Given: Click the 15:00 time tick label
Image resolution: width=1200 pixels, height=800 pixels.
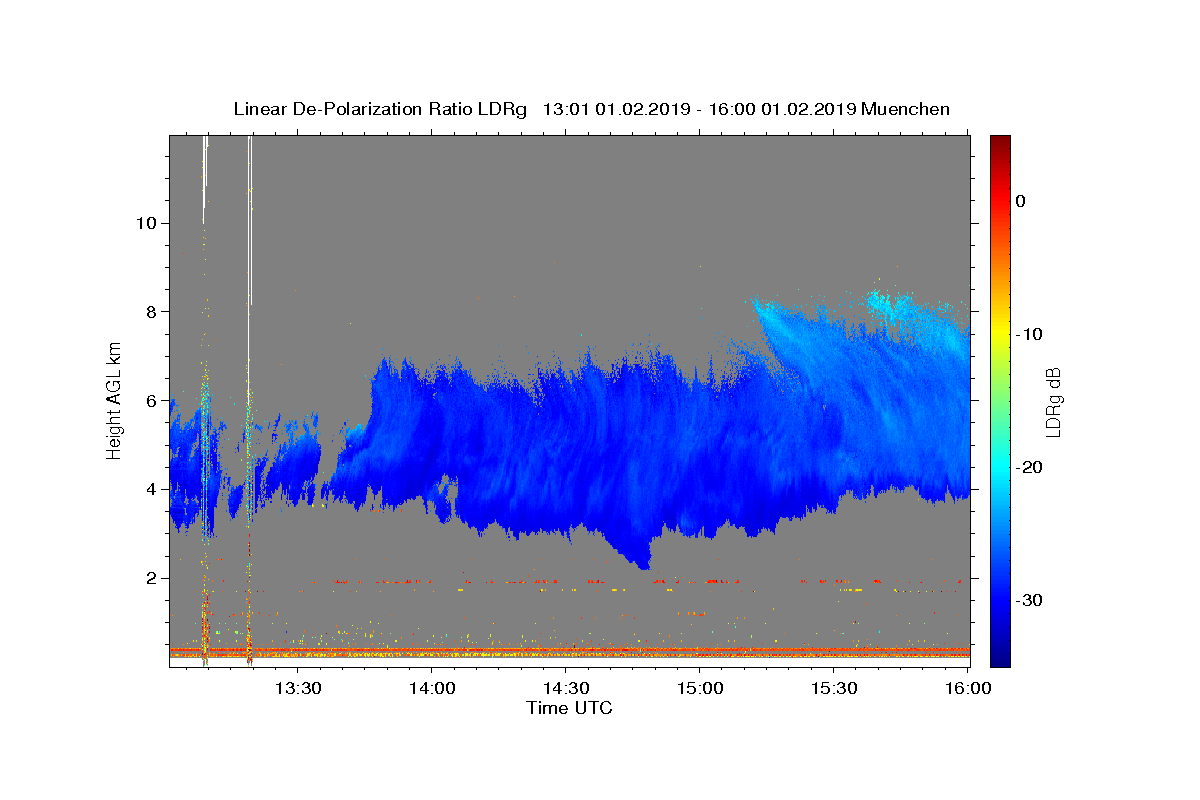Looking at the screenshot, I should pyautogui.click(x=698, y=688).
